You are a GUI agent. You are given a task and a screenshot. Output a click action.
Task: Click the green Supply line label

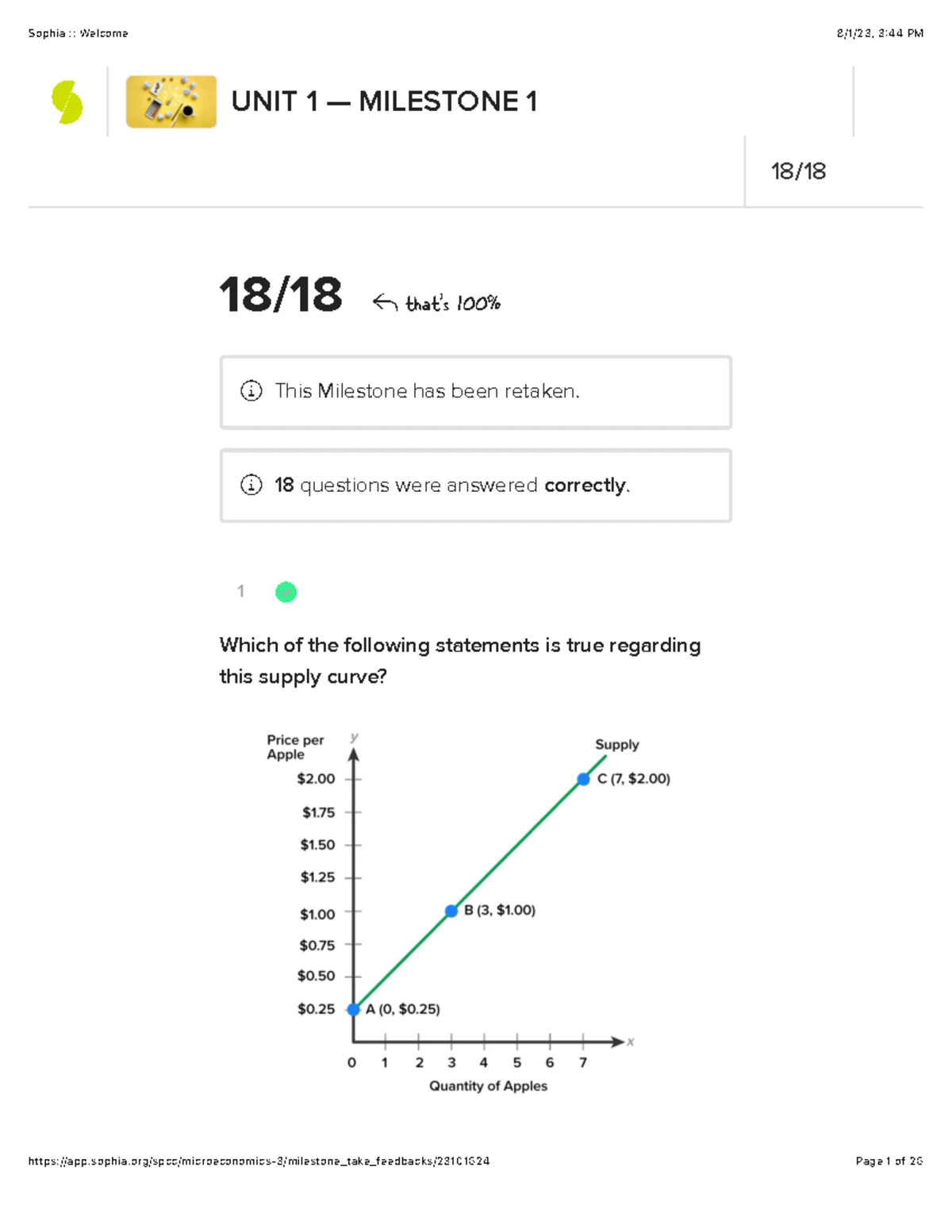616,744
